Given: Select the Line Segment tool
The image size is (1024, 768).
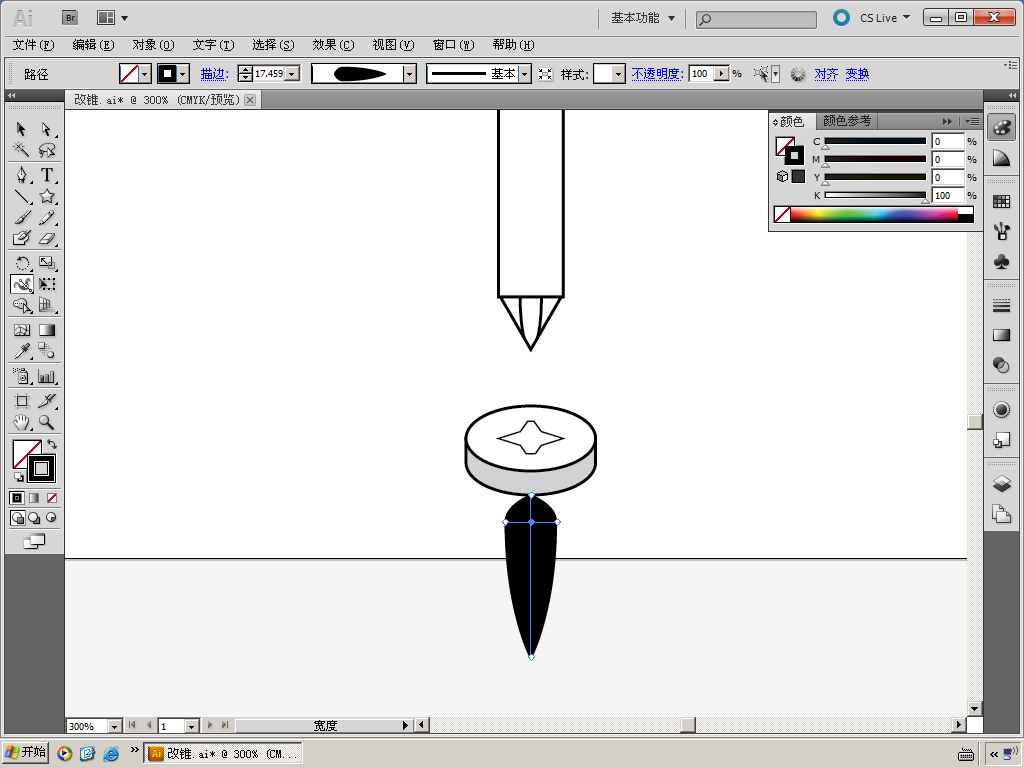Looking at the screenshot, I should 22,196.
